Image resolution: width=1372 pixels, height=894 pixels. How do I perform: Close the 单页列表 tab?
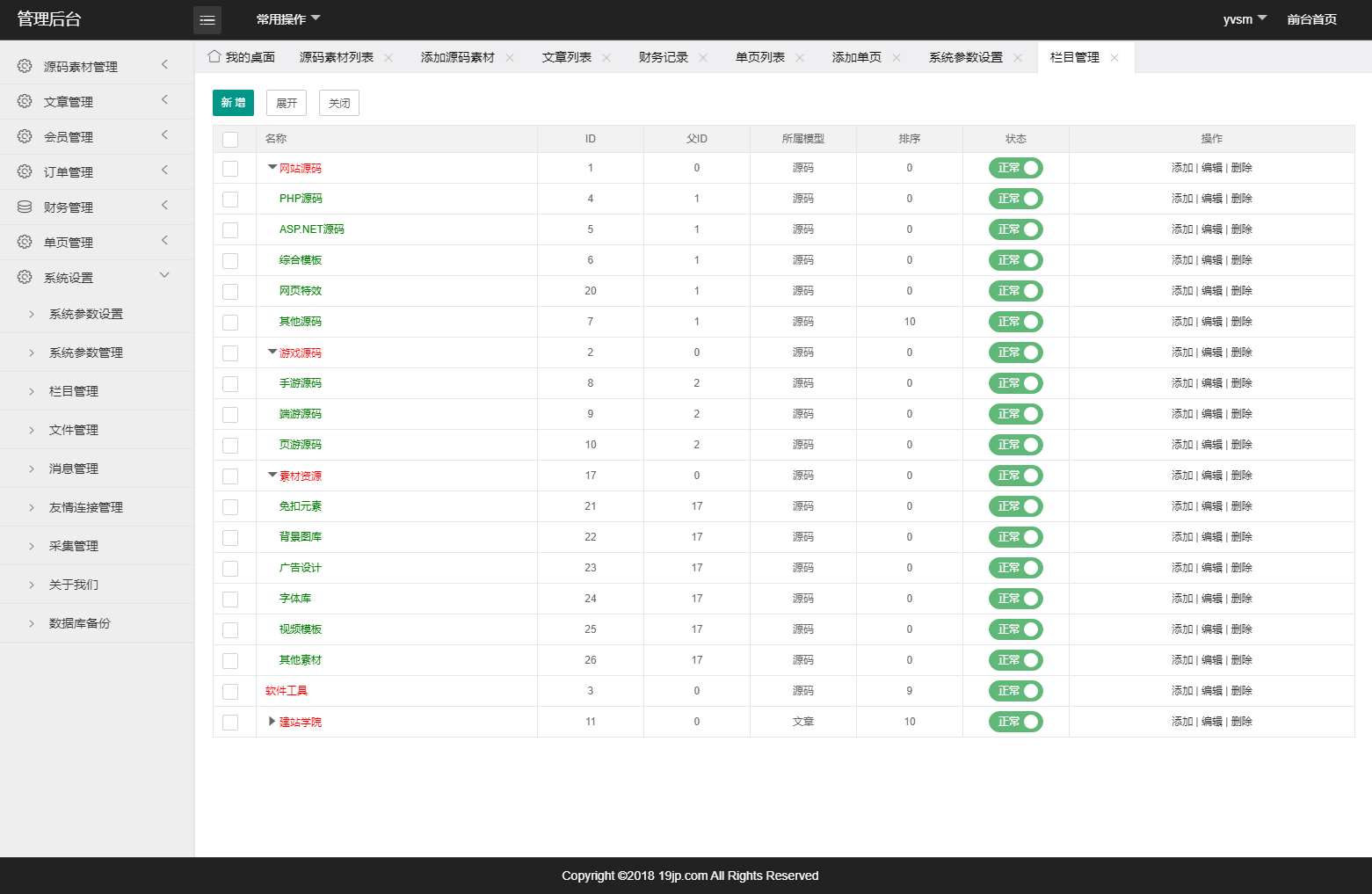tap(800, 57)
